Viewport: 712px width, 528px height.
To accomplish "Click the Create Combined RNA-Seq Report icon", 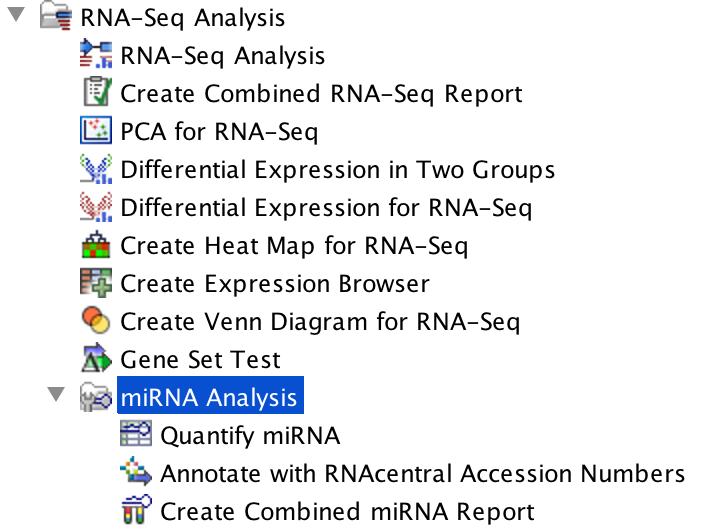I will click(x=97, y=92).
